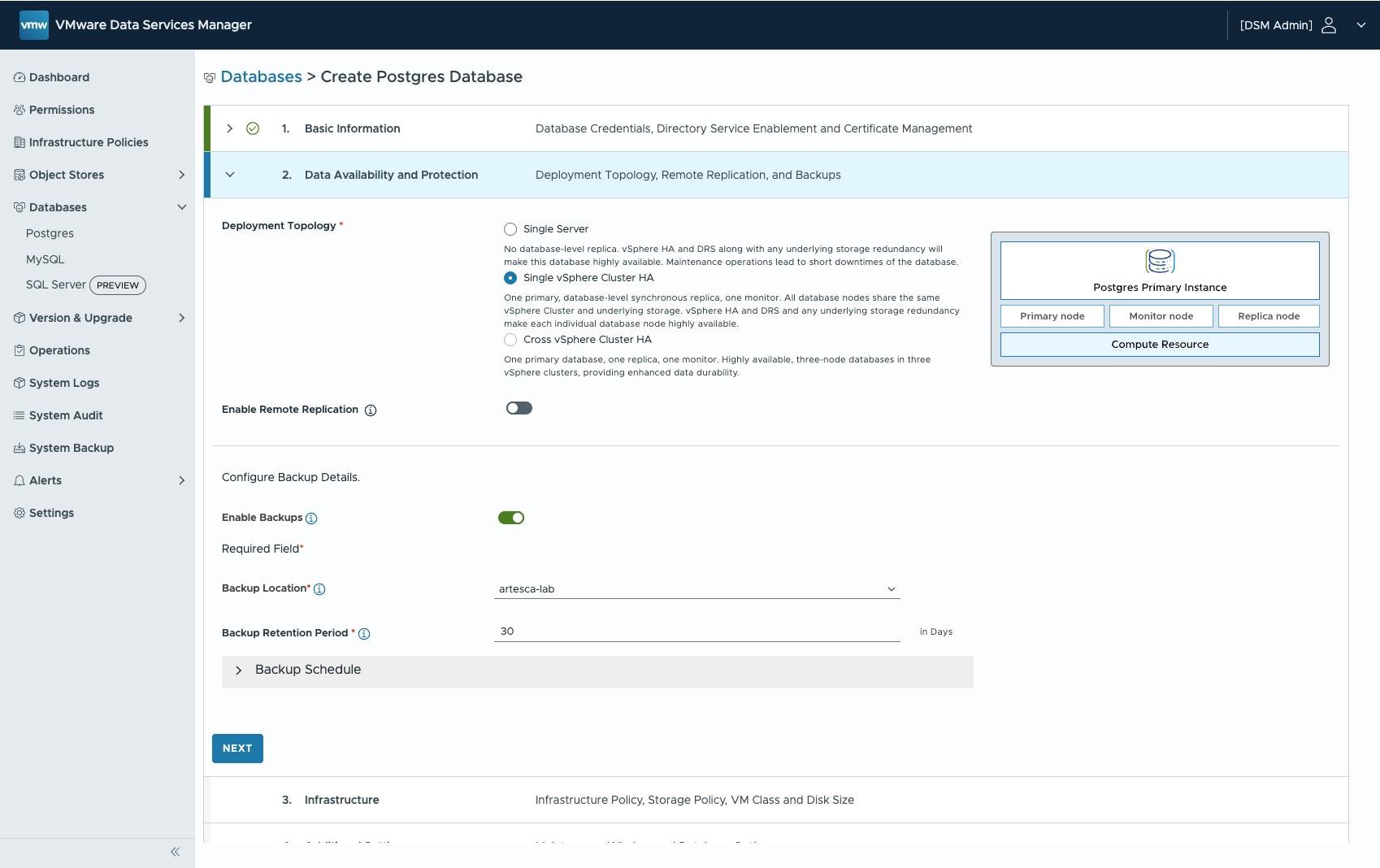This screenshot has height=868, width=1380.
Task: Click the Backup Retention Period field
Action: pyautogui.click(x=697, y=631)
